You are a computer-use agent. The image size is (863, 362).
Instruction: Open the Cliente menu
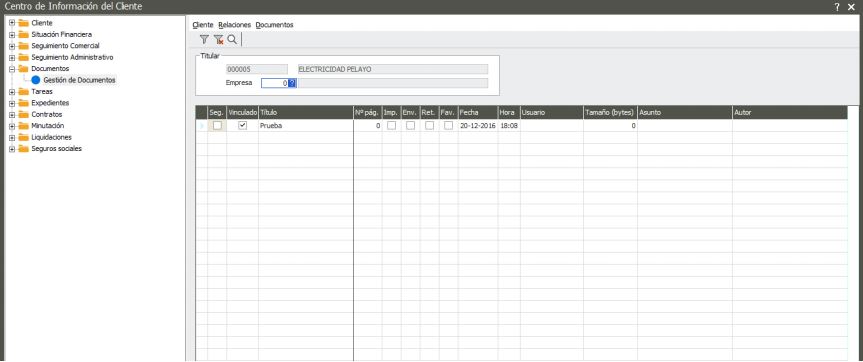point(203,25)
